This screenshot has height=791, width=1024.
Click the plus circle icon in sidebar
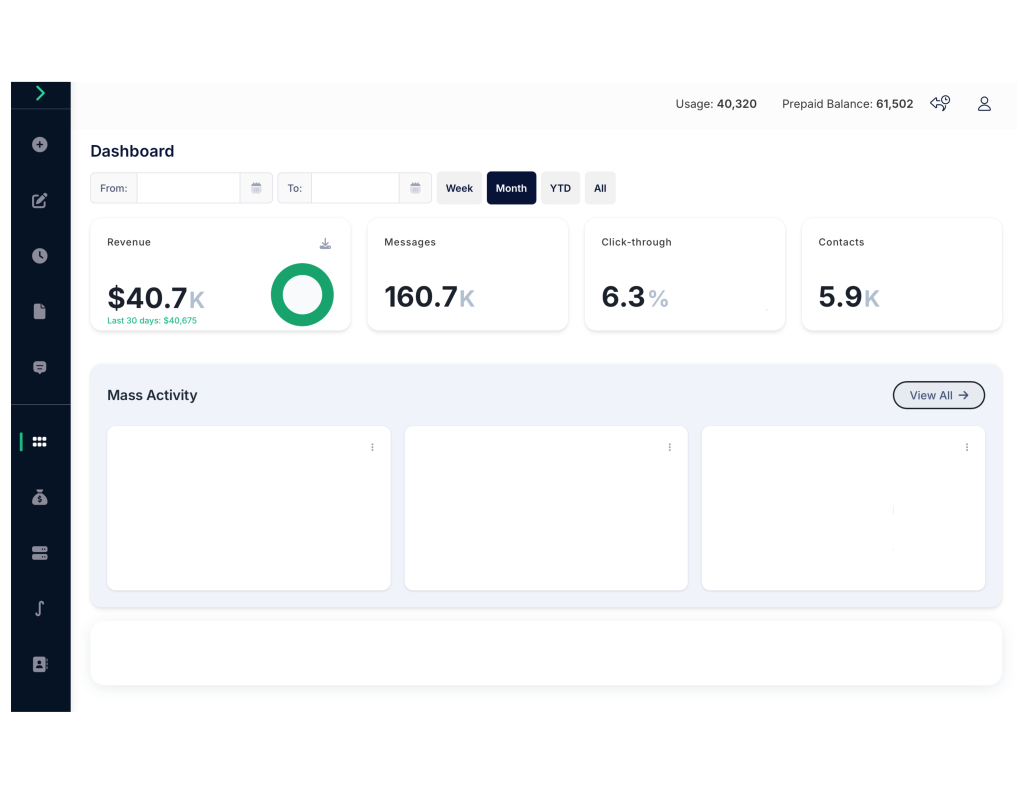tap(40, 144)
